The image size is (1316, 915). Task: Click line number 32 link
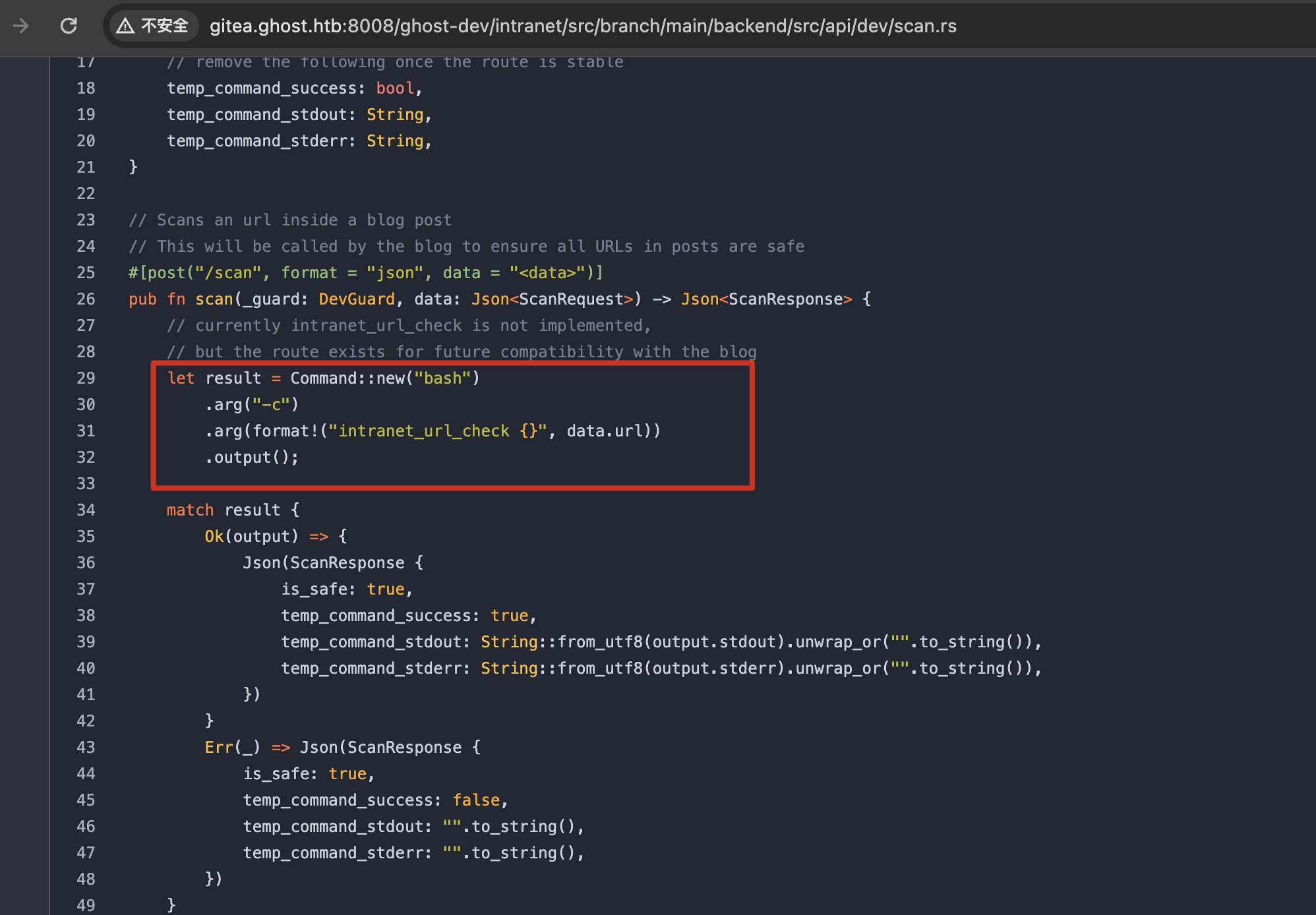tap(86, 457)
